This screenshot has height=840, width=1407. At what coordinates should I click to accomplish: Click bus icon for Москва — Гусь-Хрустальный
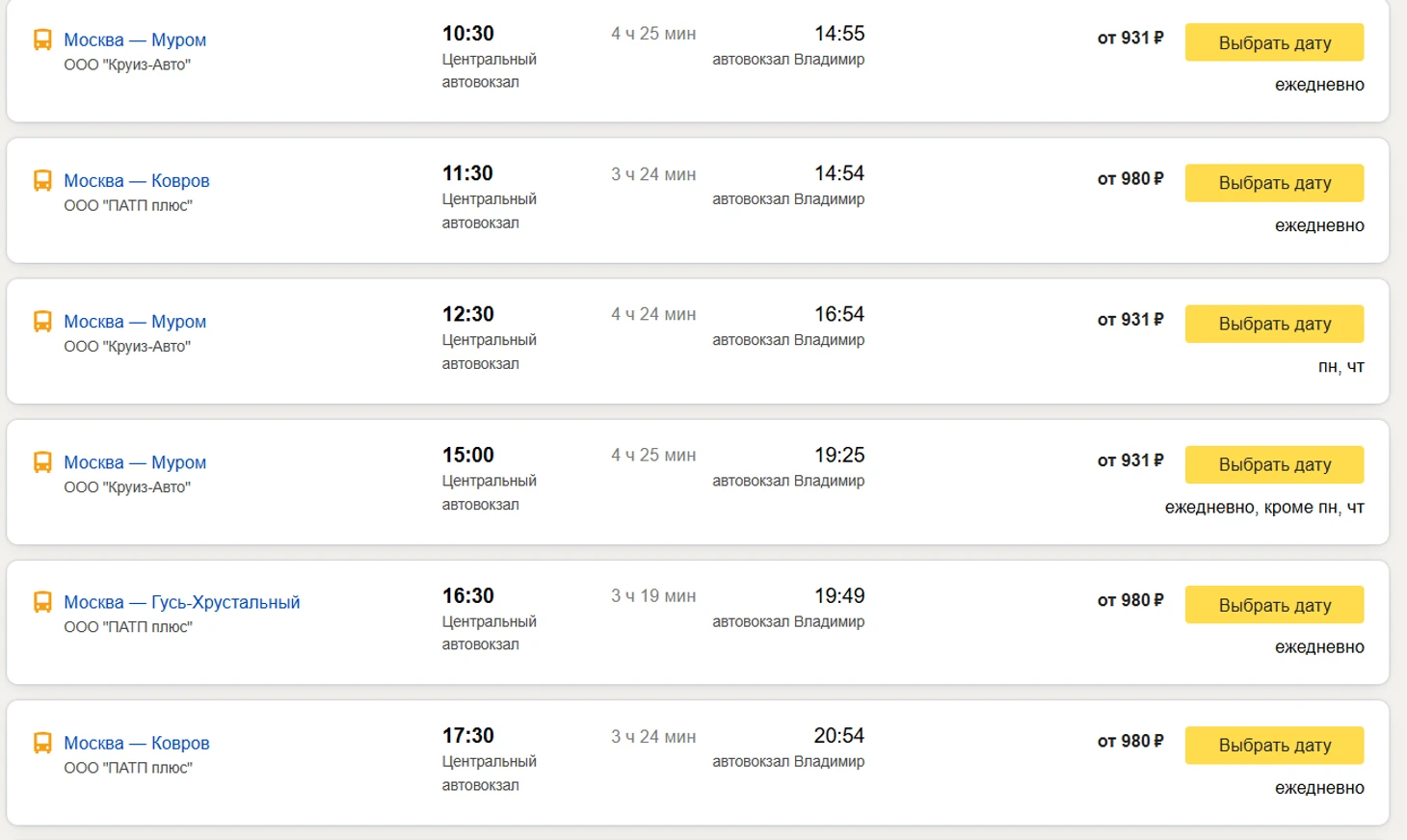tap(42, 602)
